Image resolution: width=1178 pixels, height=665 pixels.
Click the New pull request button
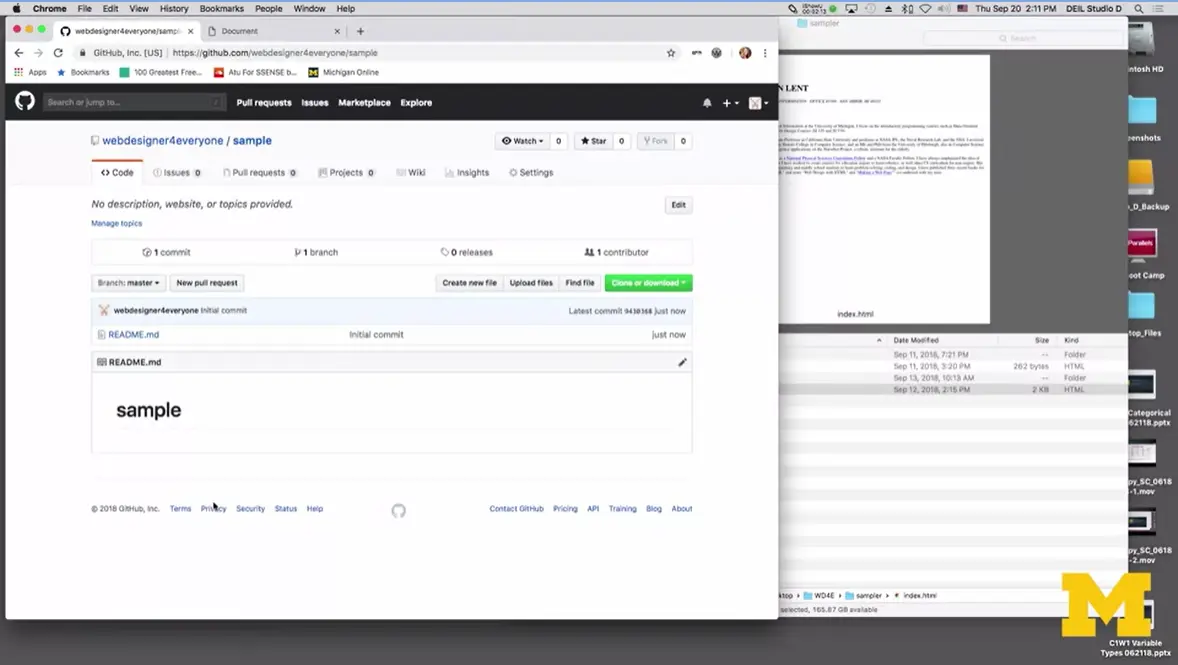[x=206, y=282]
